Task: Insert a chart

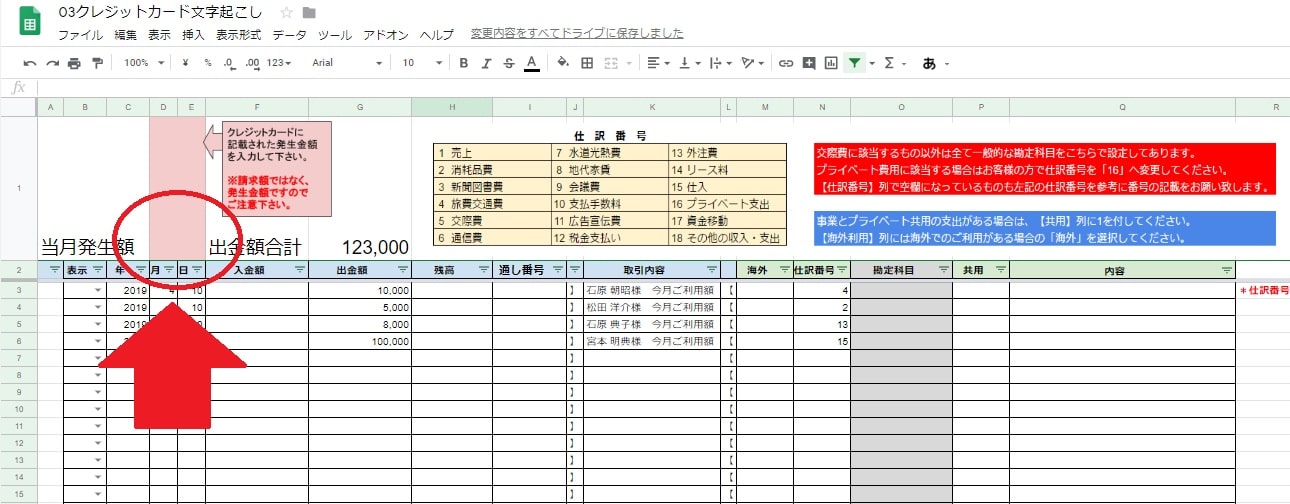Action: click(831, 63)
